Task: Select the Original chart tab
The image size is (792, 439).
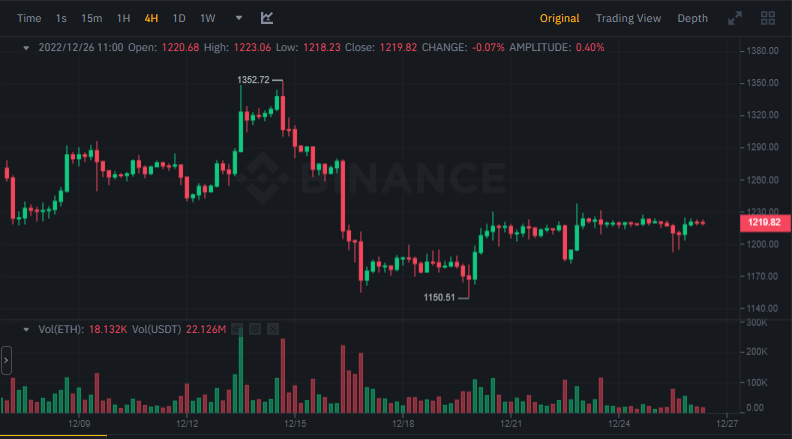Action: [559, 18]
